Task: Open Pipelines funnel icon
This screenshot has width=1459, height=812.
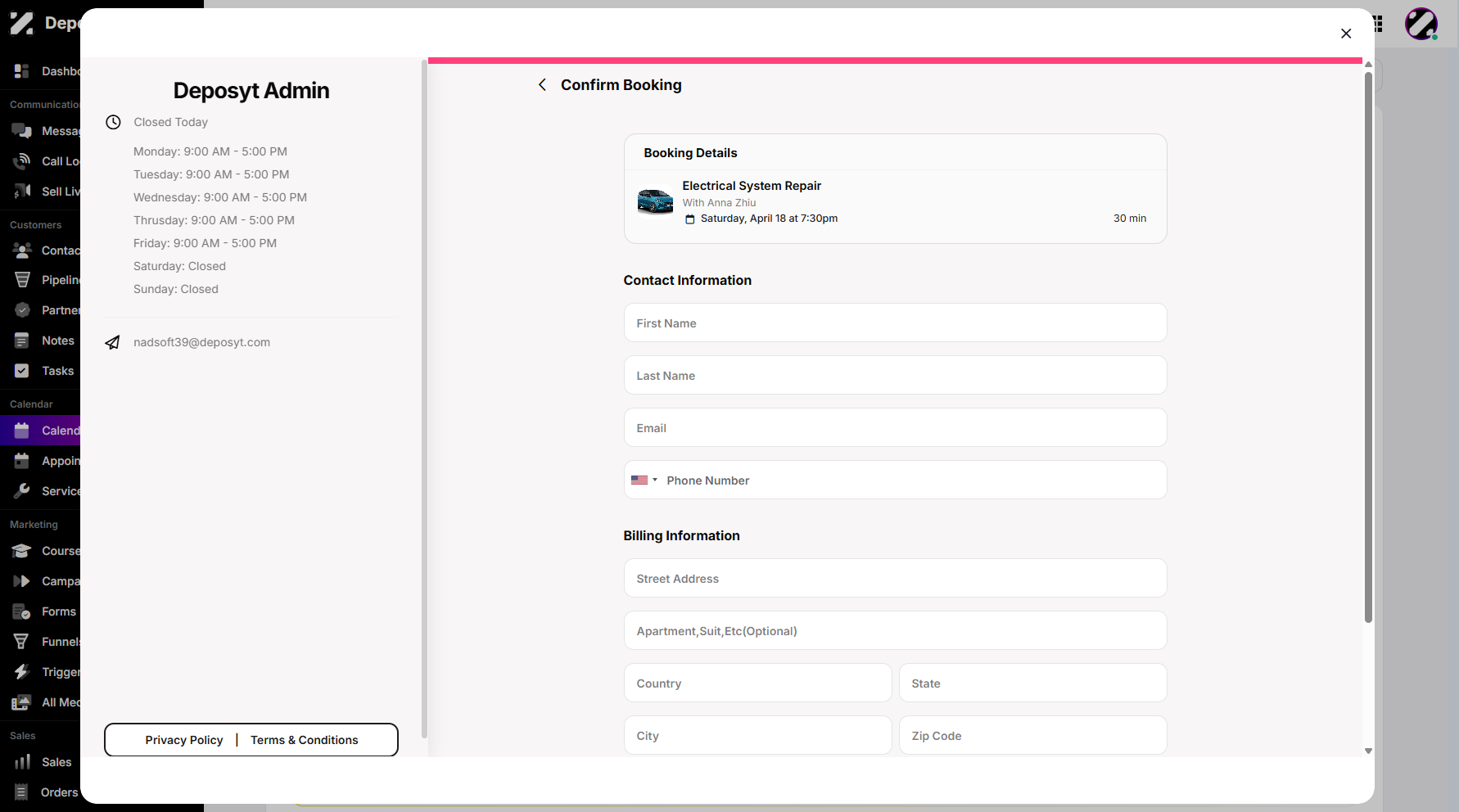Action: 22,280
